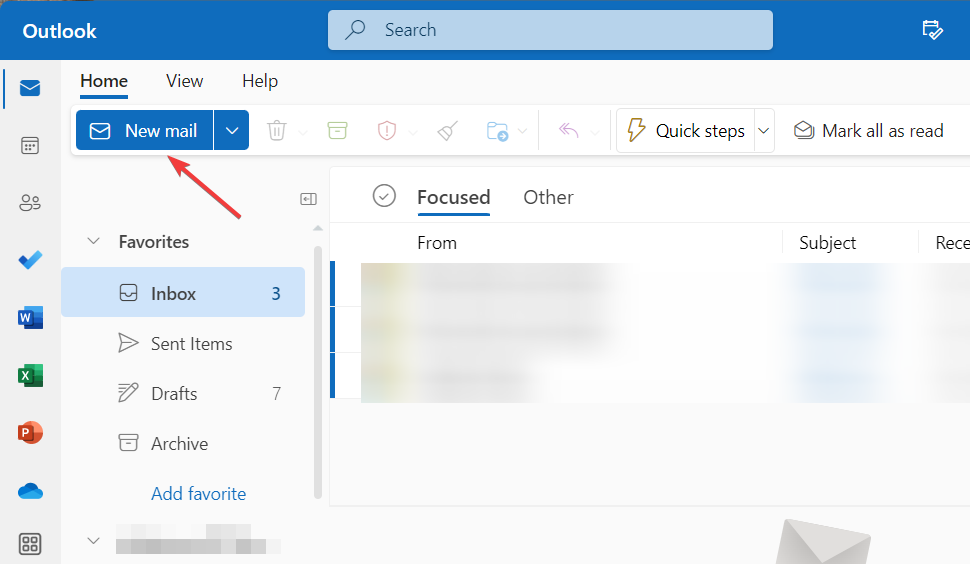This screenshot has height=564, width=970.
Task: Switch to the Other inbox tab
Action: (548, 197)
